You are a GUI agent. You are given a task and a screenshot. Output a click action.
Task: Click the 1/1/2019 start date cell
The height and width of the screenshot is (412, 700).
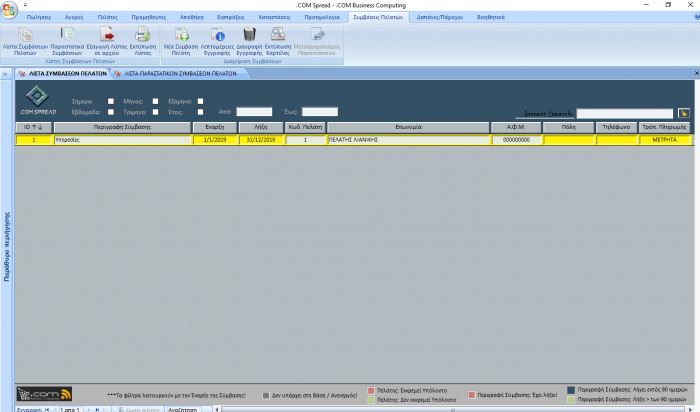(x=215, y=140)
